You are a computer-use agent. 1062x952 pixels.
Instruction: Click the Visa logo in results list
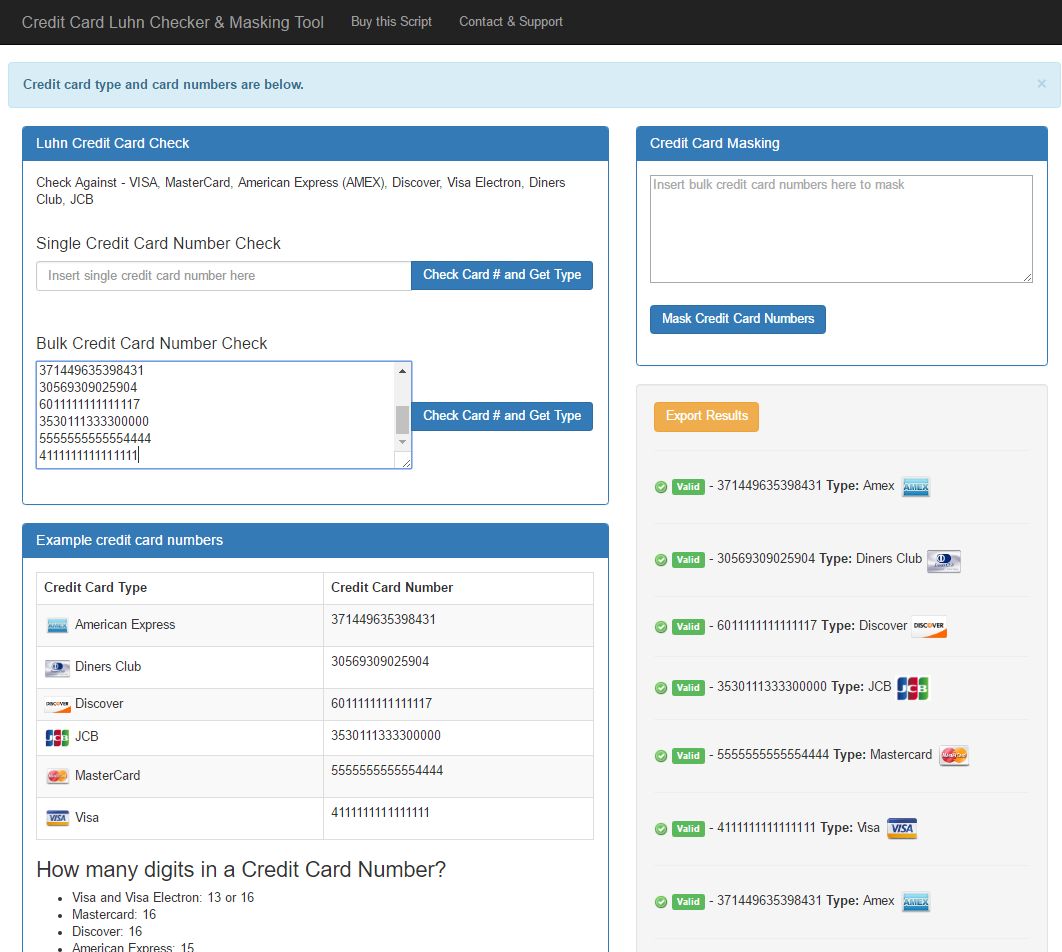pos(901,829)
